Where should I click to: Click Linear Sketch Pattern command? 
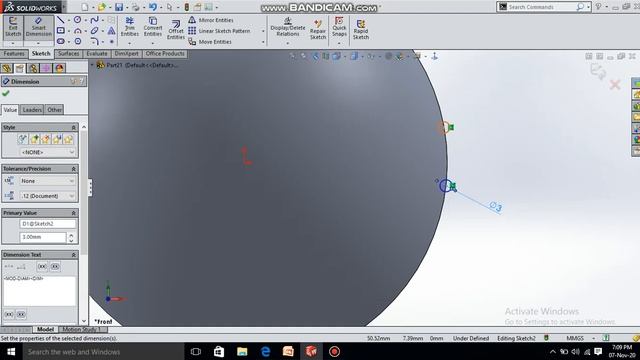coord(219,31)
